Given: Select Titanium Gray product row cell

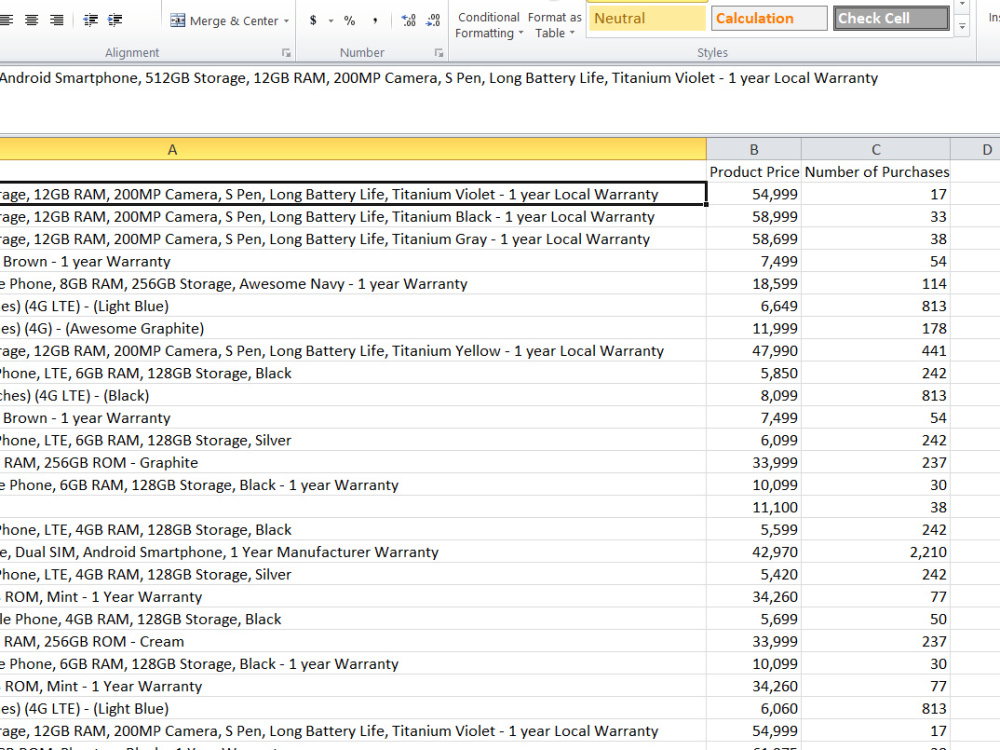Looking at the screenshot, I should [353, 239].
